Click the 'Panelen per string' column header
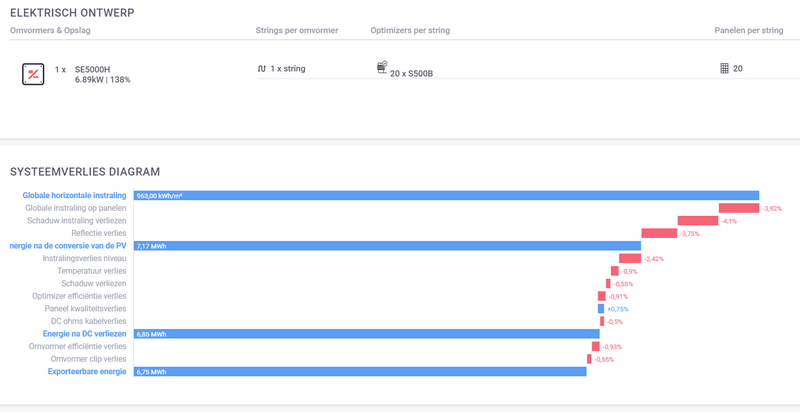The image size is (800, 414). tap(748, 31)
